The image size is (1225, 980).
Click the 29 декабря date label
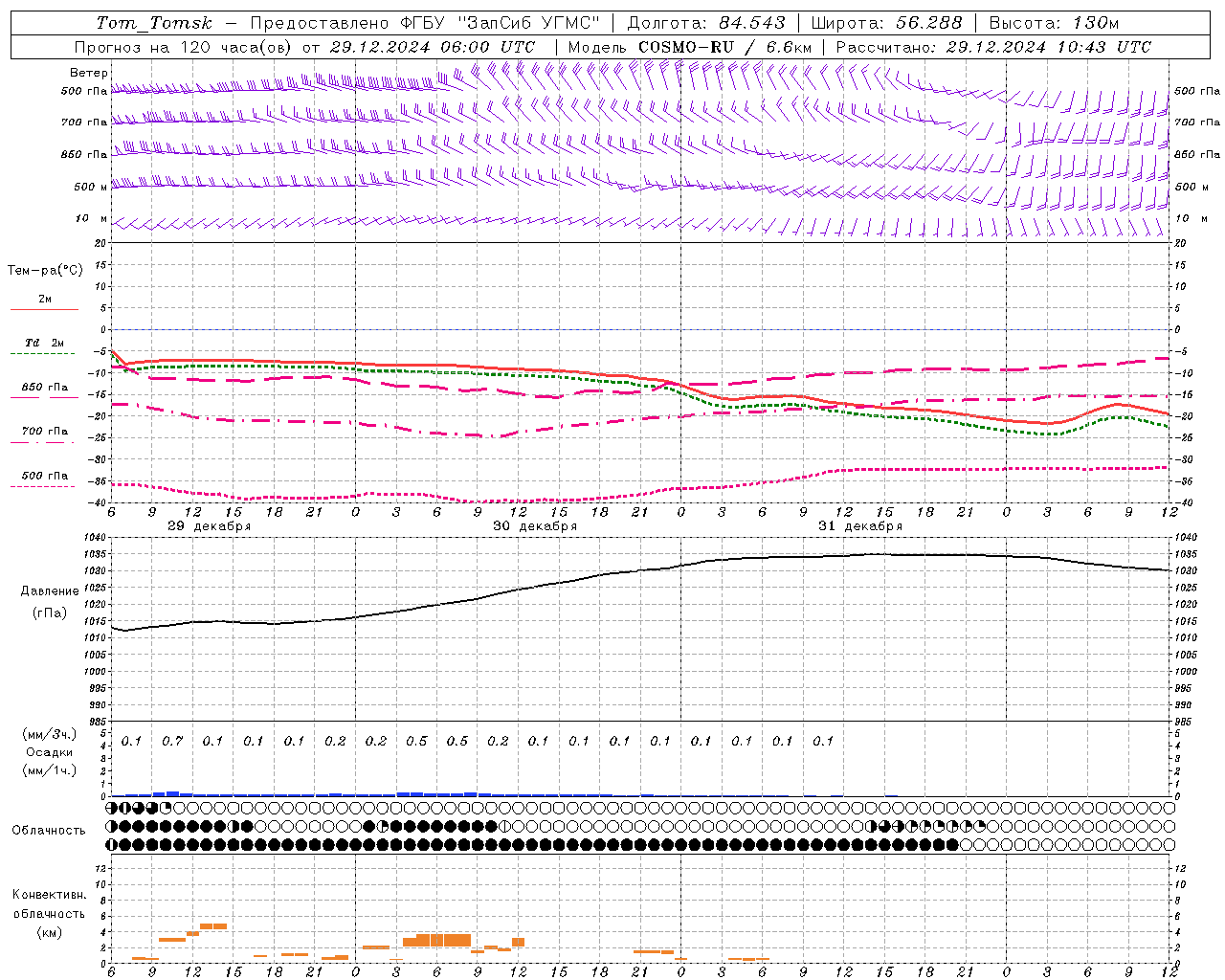tap(210, 526)
